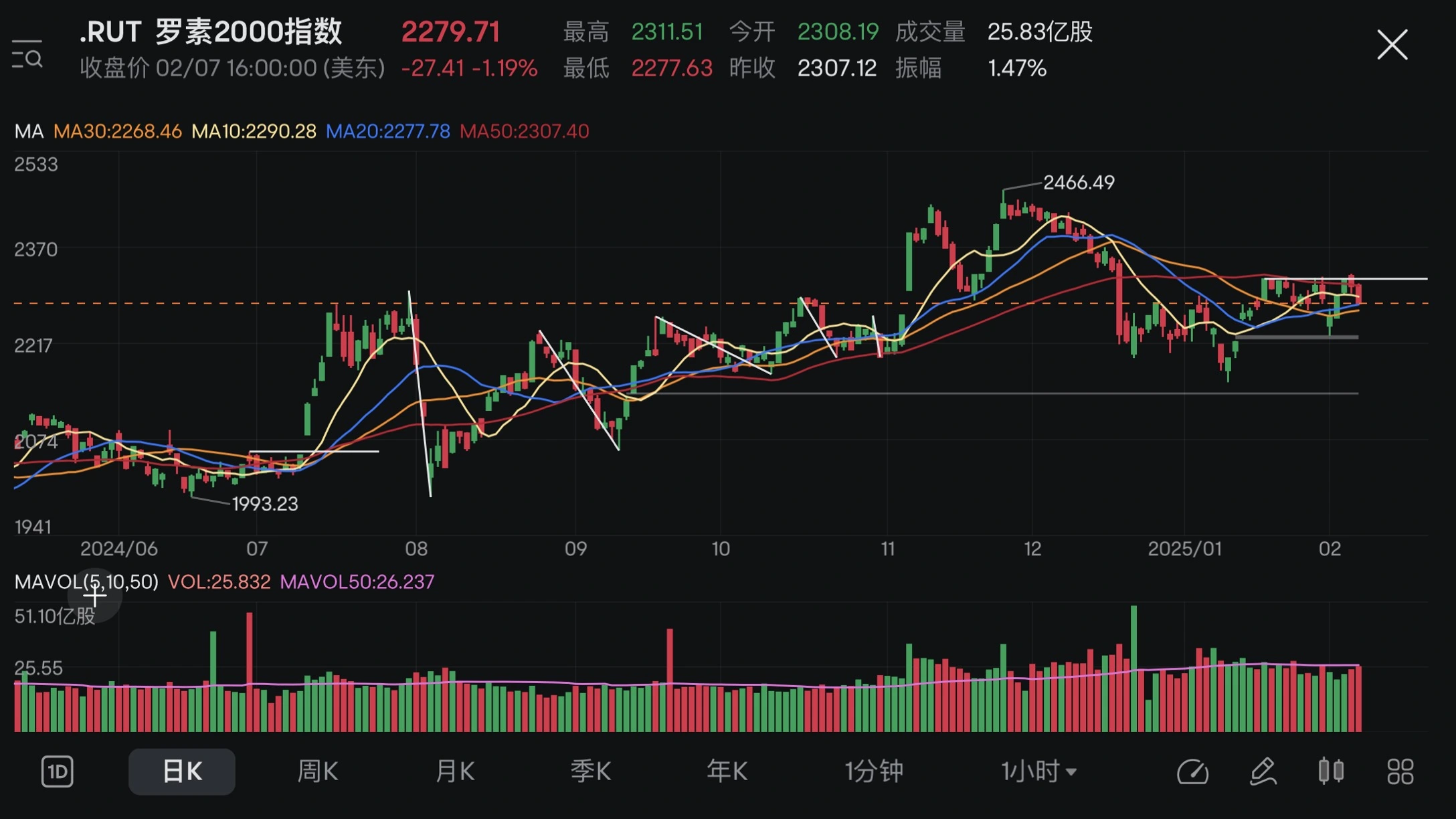Tap the change value -27.41 -1.19%
The image size is (1456, 819).
pyautogui.click(x=469, y=68)
